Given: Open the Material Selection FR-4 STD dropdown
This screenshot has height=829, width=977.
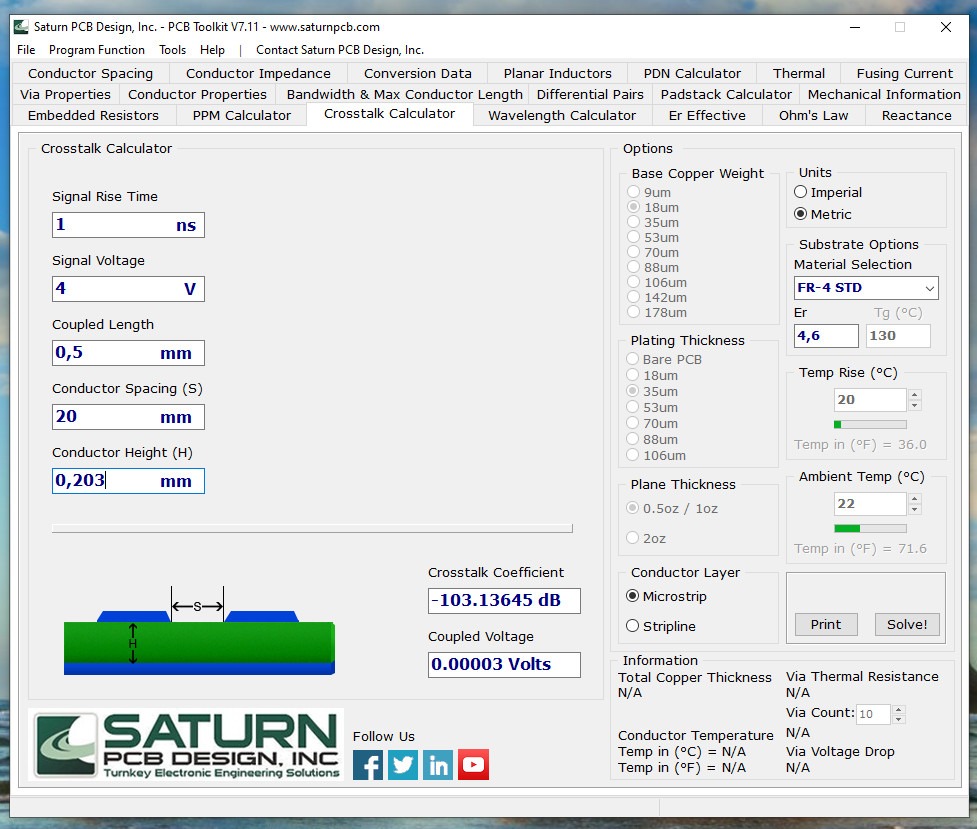Looking at the screenshot, I should click(x=866, y=288).
